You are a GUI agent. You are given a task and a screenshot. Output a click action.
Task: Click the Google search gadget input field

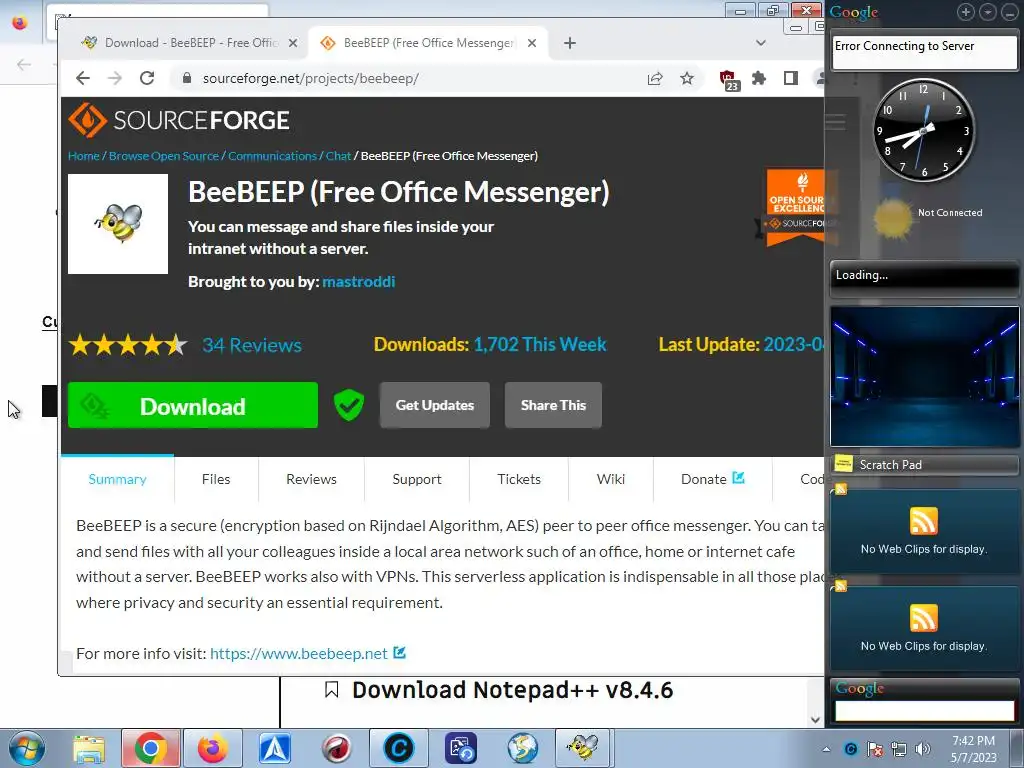pos(924,711)
